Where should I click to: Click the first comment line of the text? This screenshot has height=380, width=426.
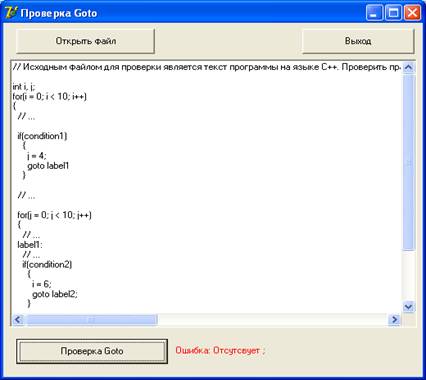click(x=207, y=67)
